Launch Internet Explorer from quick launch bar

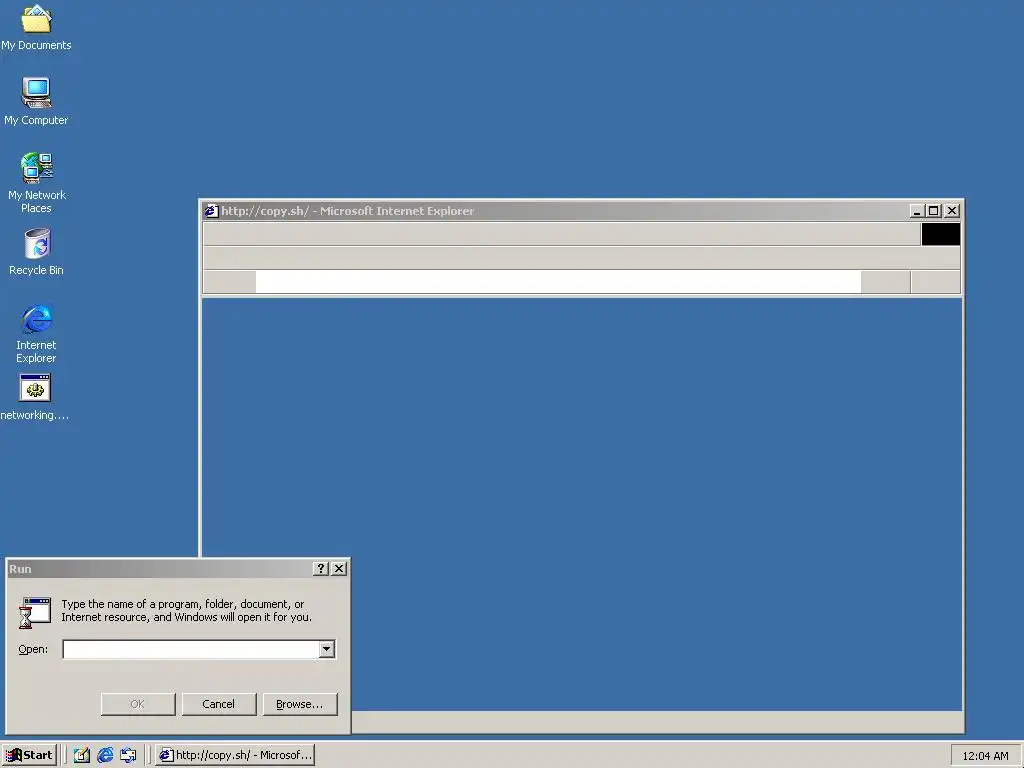point(105,755)
